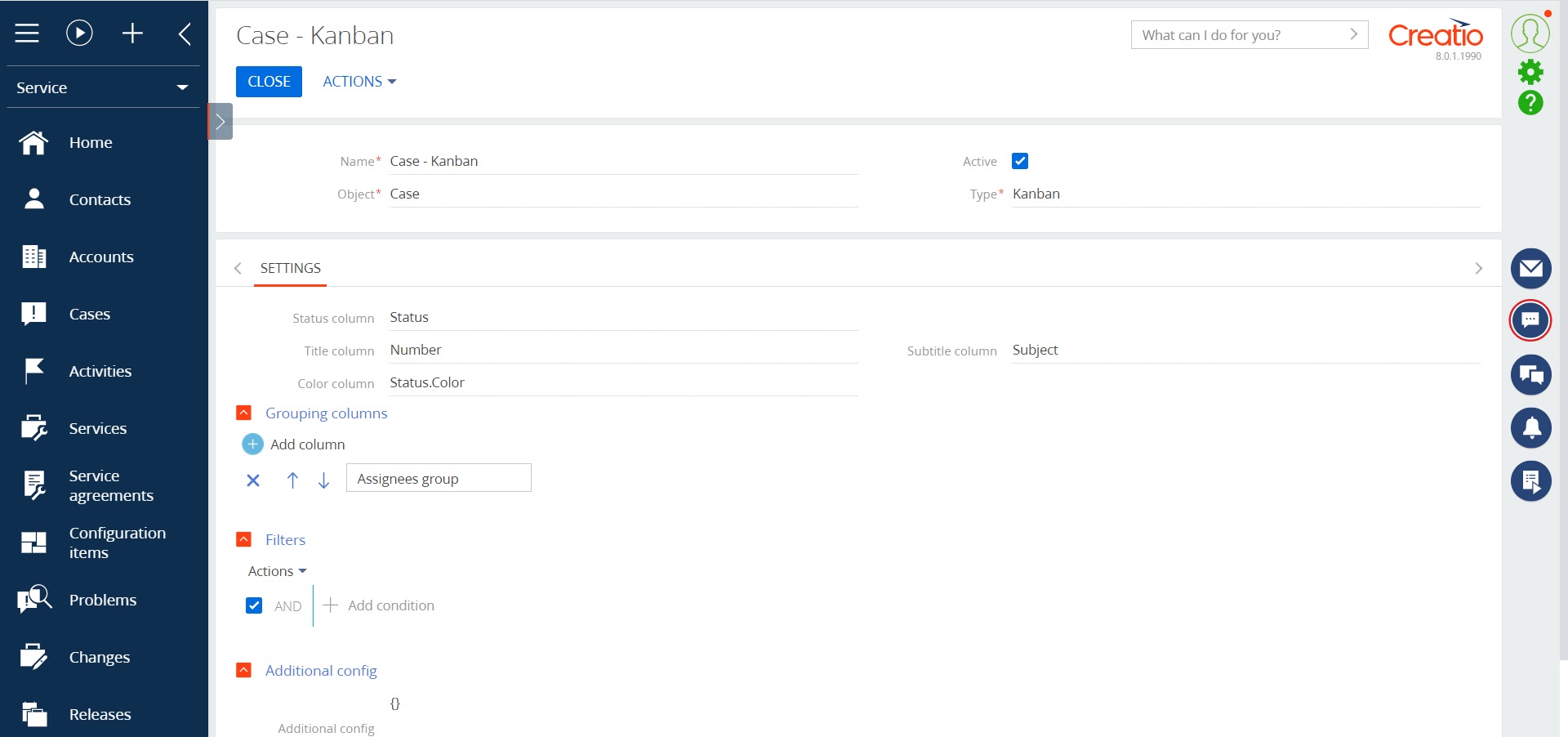Remove Assignees group using the X icon
The height and width of the screenshot is (737, 1568).
253,480
